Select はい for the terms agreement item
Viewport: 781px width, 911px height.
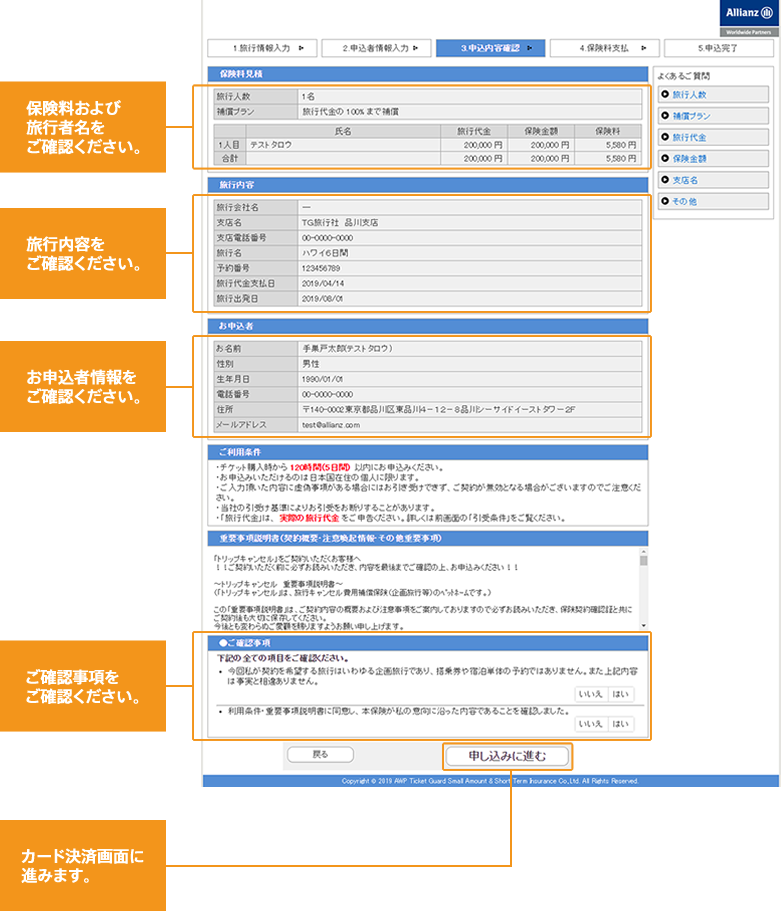pyautogui.click(x=621, y=724)
